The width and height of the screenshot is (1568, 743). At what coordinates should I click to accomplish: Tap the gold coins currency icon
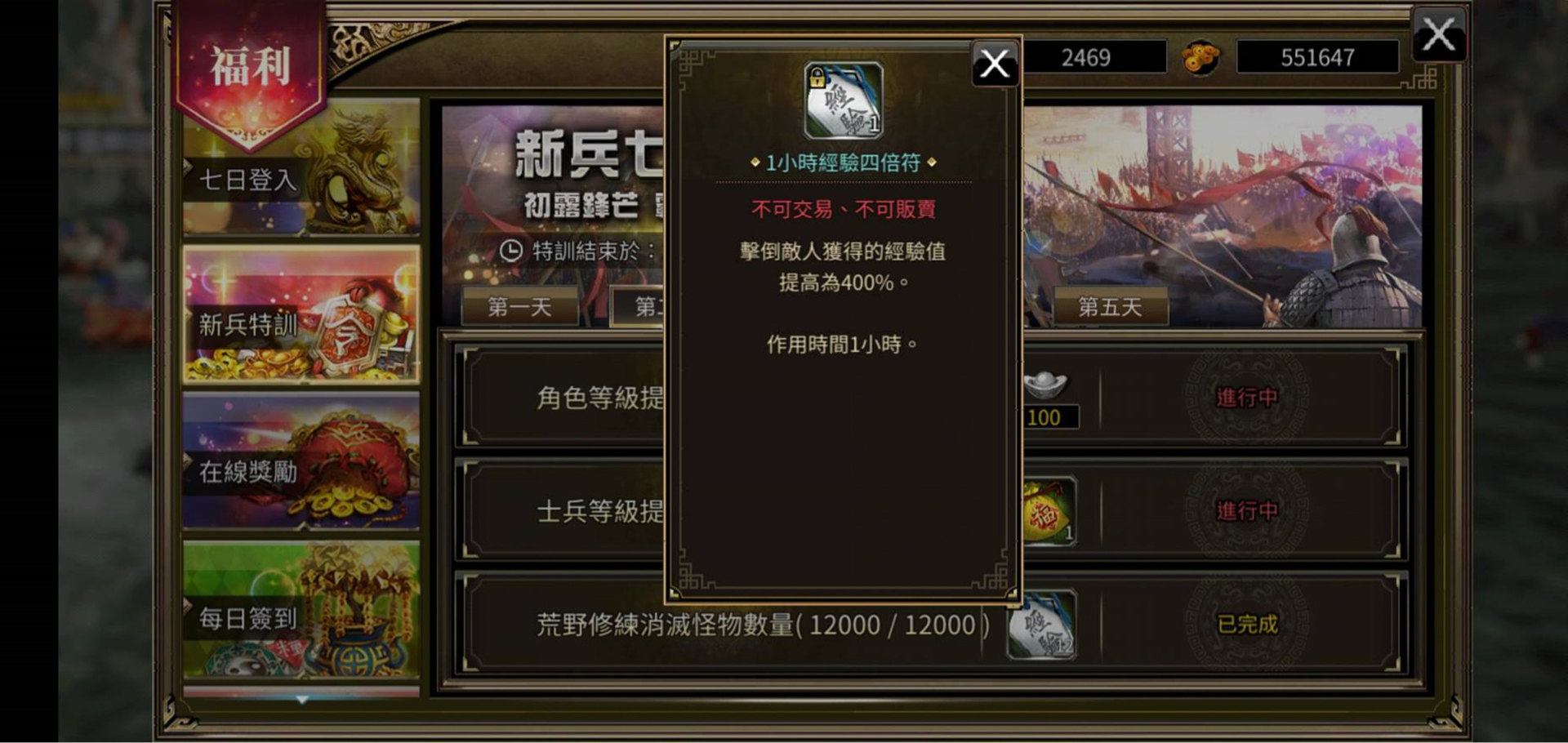[1201, 58]
